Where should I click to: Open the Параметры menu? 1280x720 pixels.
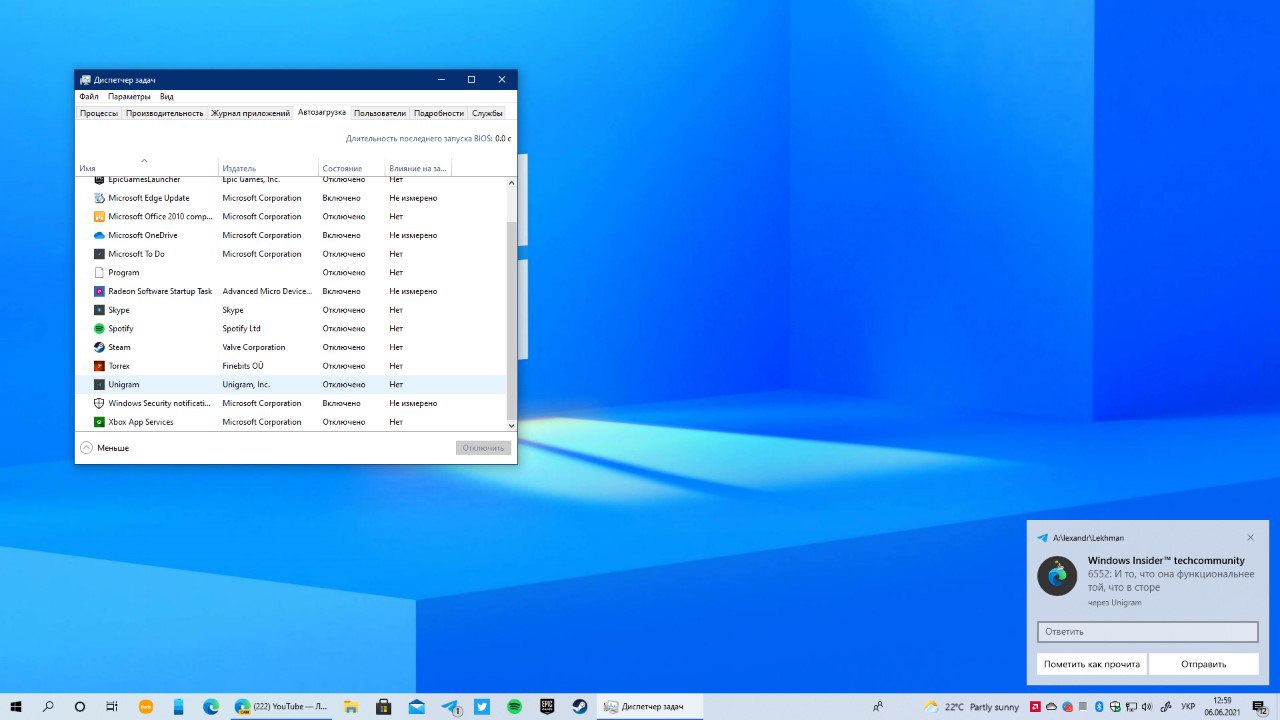click(x=129, y=97)
